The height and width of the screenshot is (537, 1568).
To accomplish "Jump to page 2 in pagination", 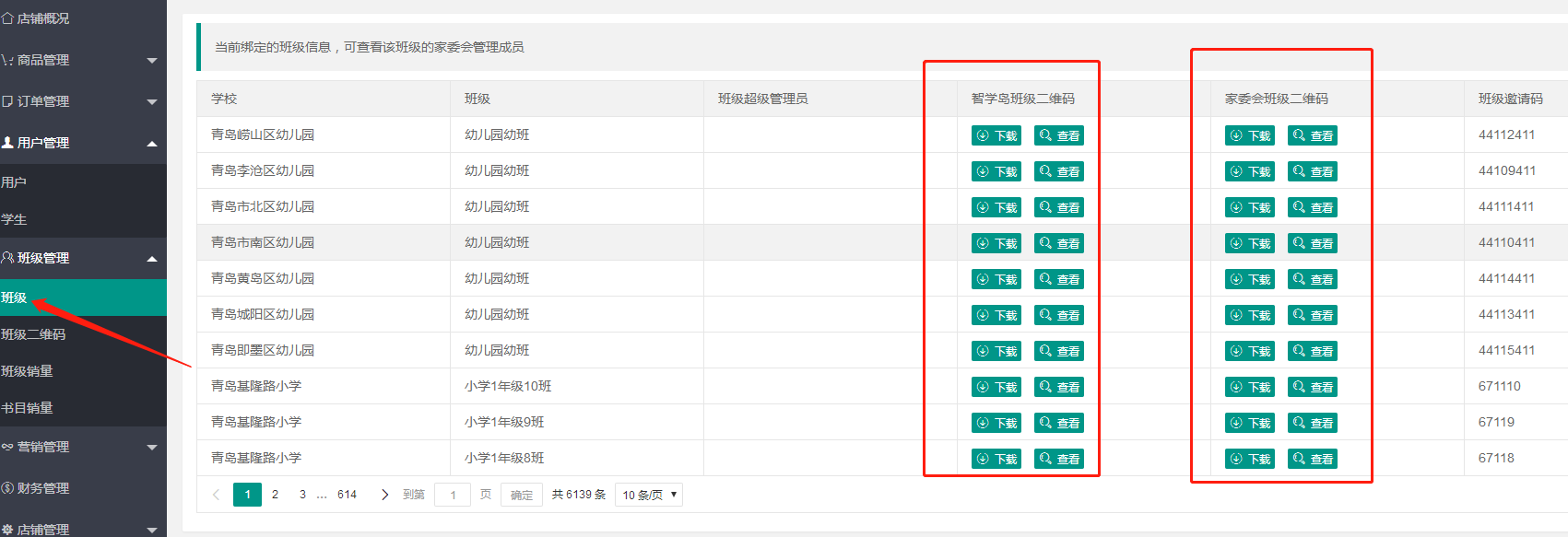I will click(275, 495).
